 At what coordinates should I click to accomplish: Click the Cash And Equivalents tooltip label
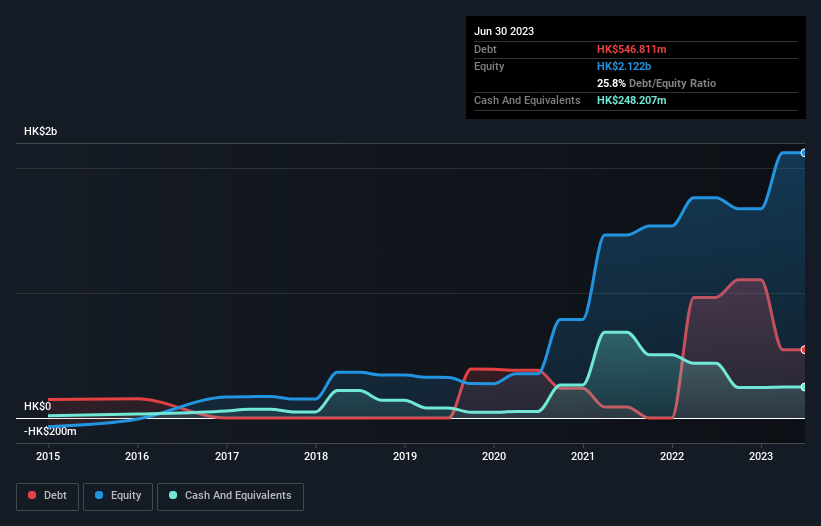tap(527, 100)
